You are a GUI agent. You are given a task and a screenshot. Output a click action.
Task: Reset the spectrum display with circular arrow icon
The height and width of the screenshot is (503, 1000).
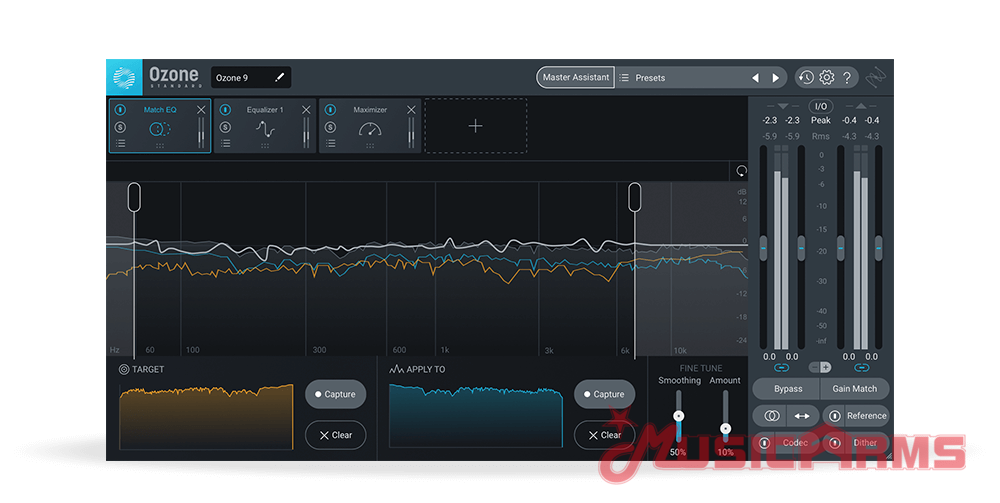[x=741, y=171]
